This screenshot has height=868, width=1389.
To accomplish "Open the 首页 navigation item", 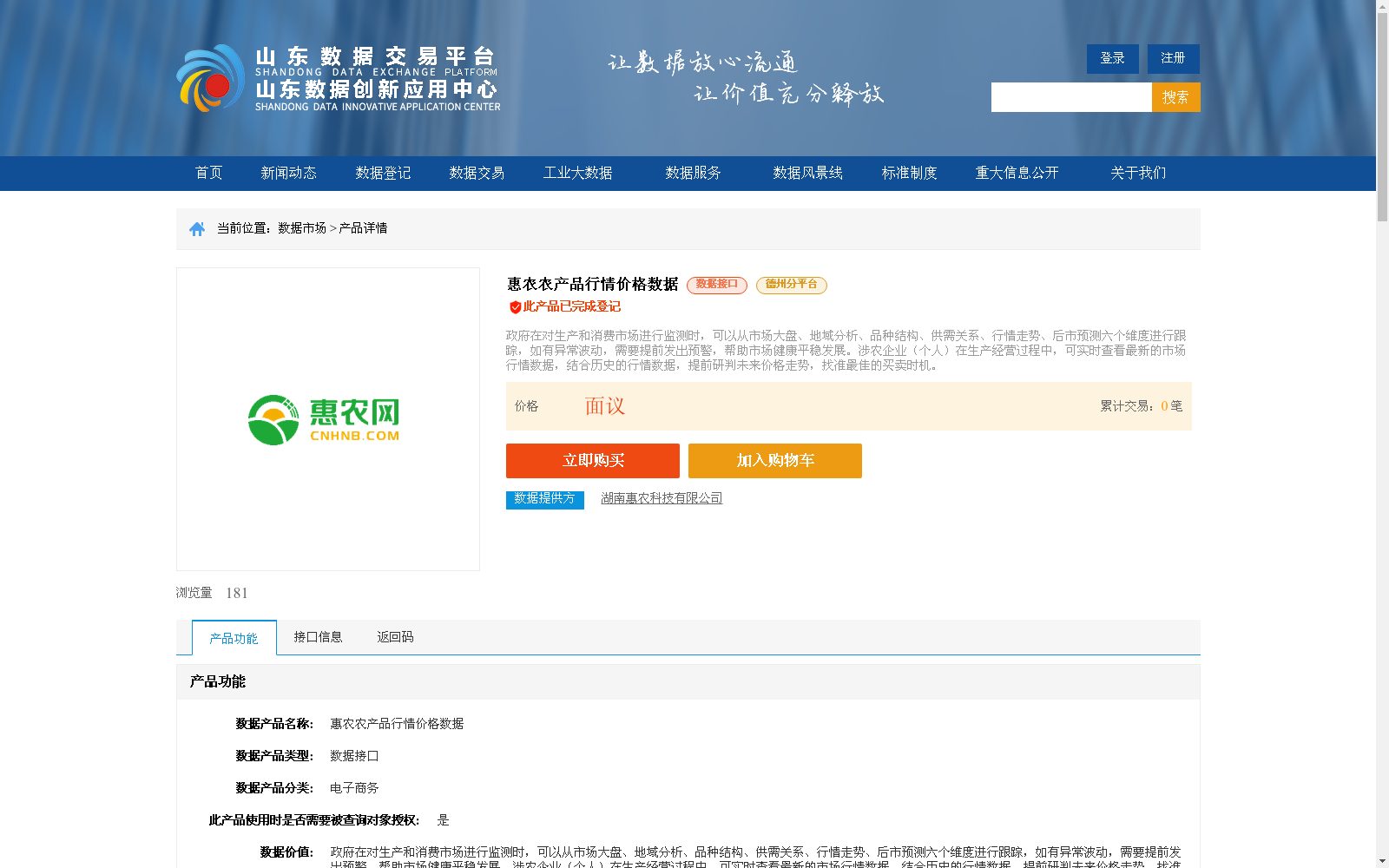I will pyautogui.click(x=208, y=174).
